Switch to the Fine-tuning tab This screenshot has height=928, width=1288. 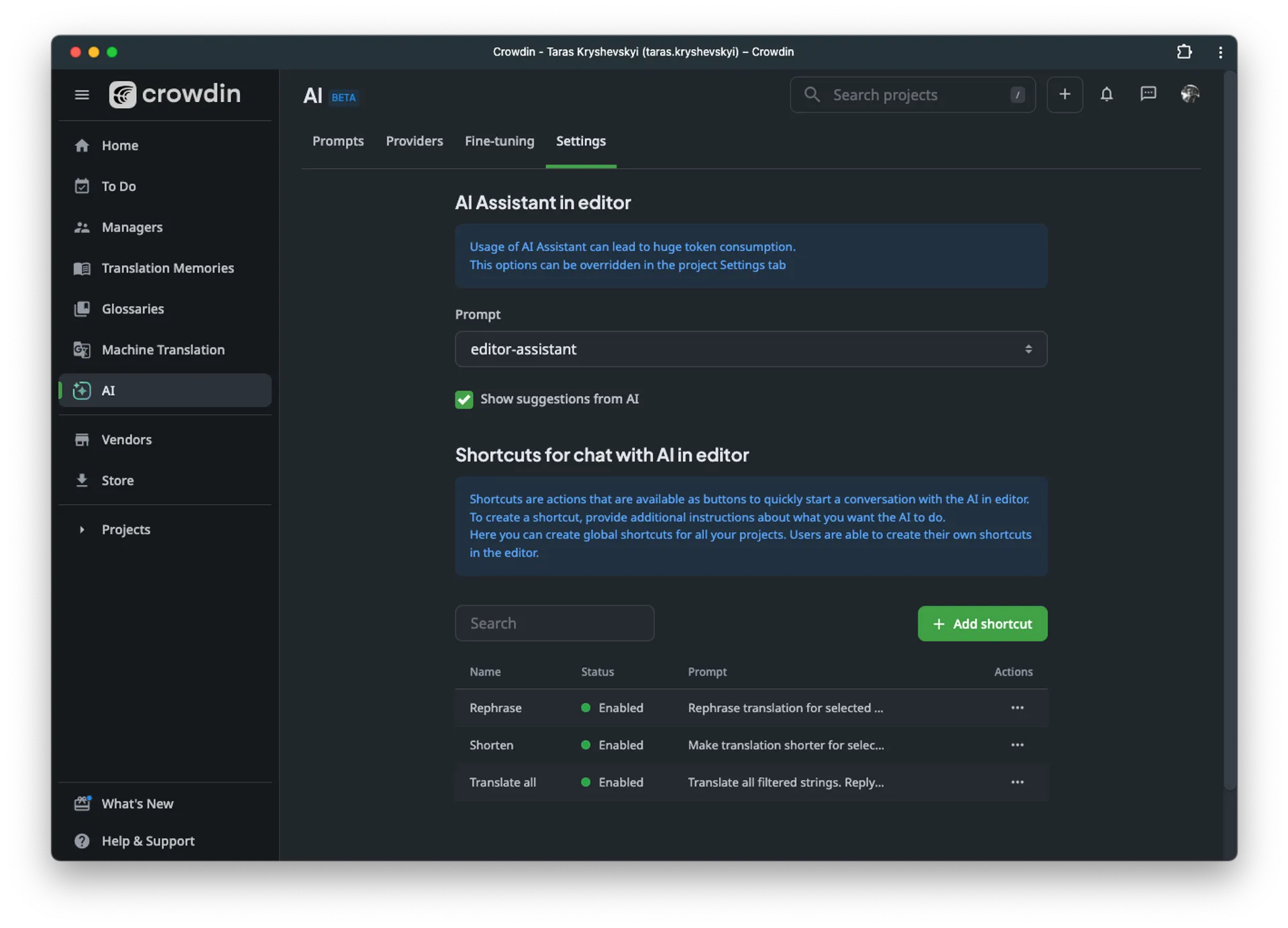500,142
